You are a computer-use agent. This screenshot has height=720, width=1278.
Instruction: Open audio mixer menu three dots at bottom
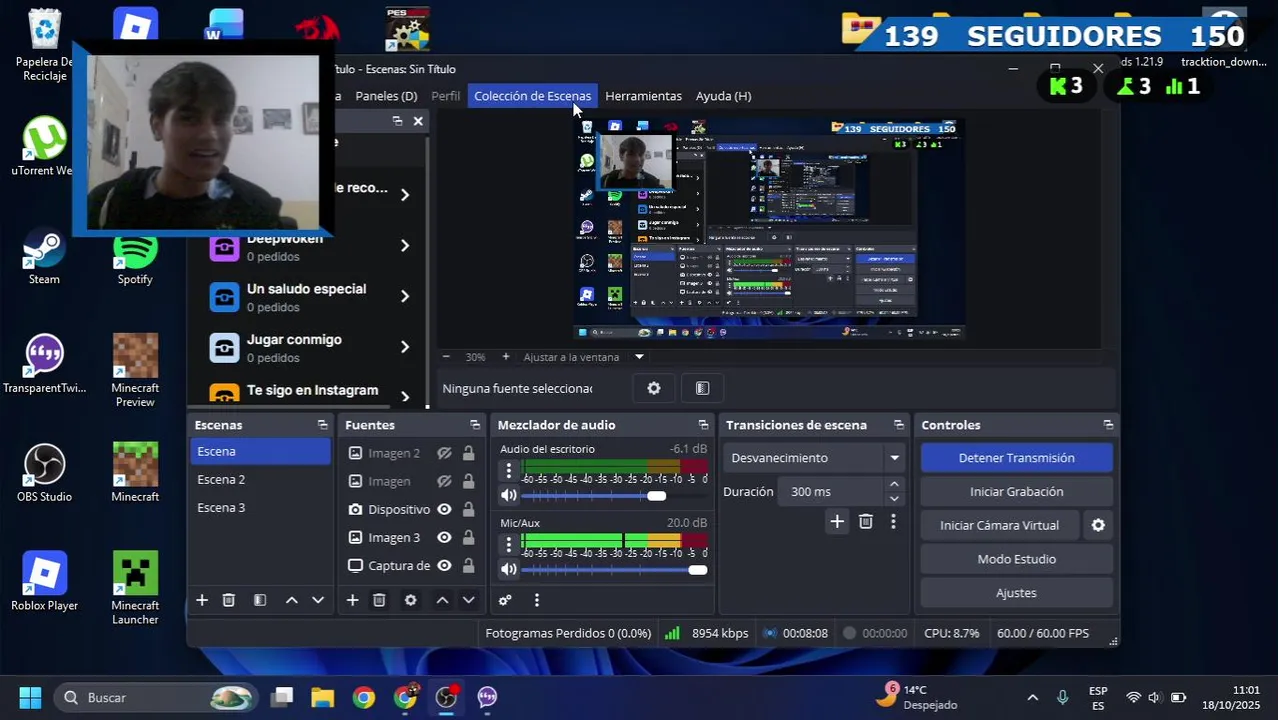pos(537,600)
